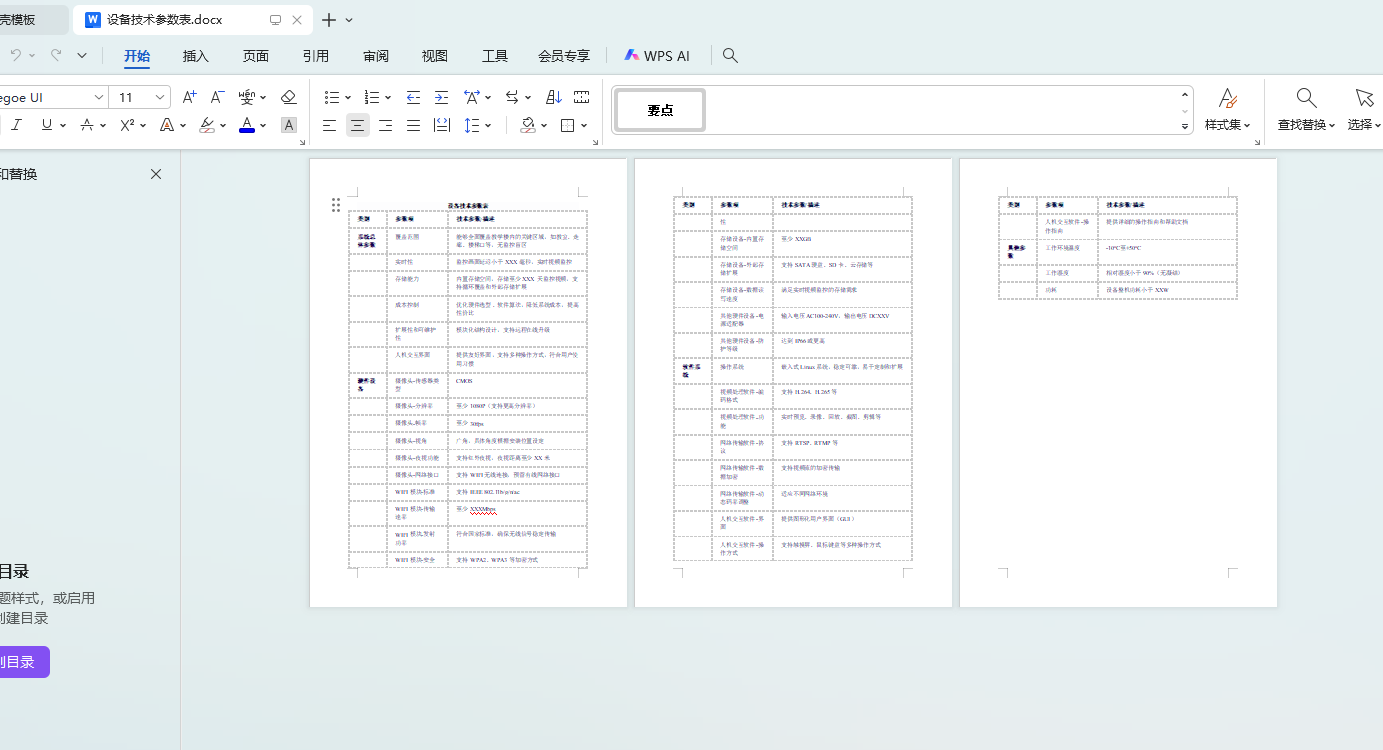The image size is (1383, 750).
Task: Click the table move handle on page one
Action: (336, 205)
